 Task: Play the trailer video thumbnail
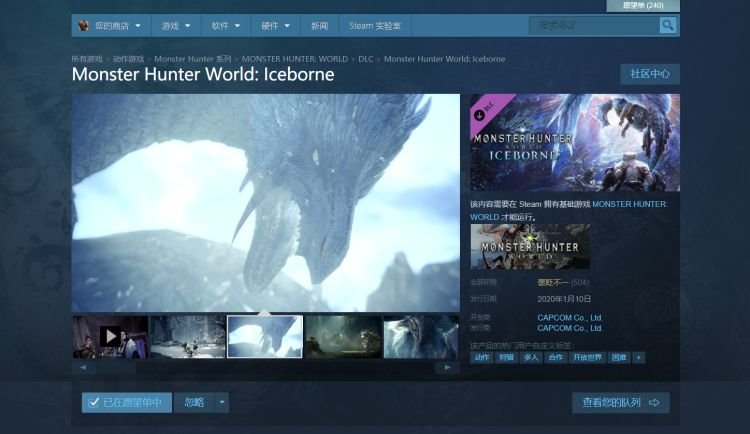tap(110, 336)
